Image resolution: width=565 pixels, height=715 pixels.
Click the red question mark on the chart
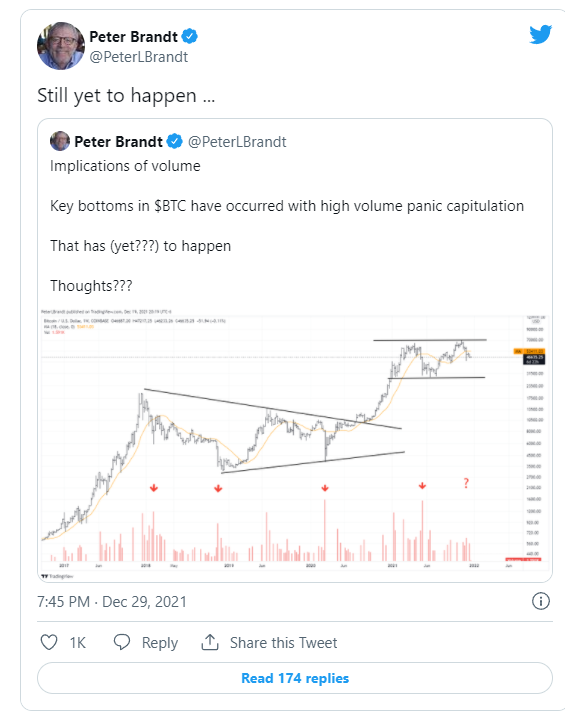[x=466, y=483]
